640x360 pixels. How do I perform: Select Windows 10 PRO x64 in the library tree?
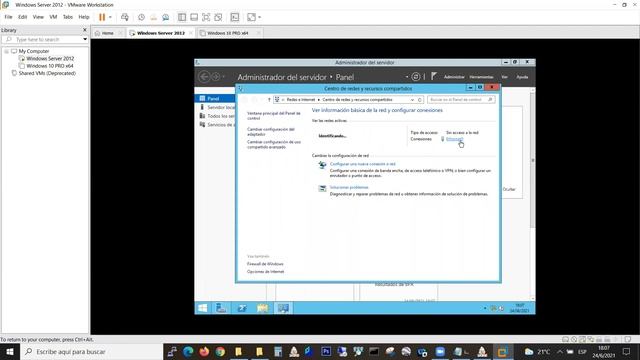pos(50,66)
